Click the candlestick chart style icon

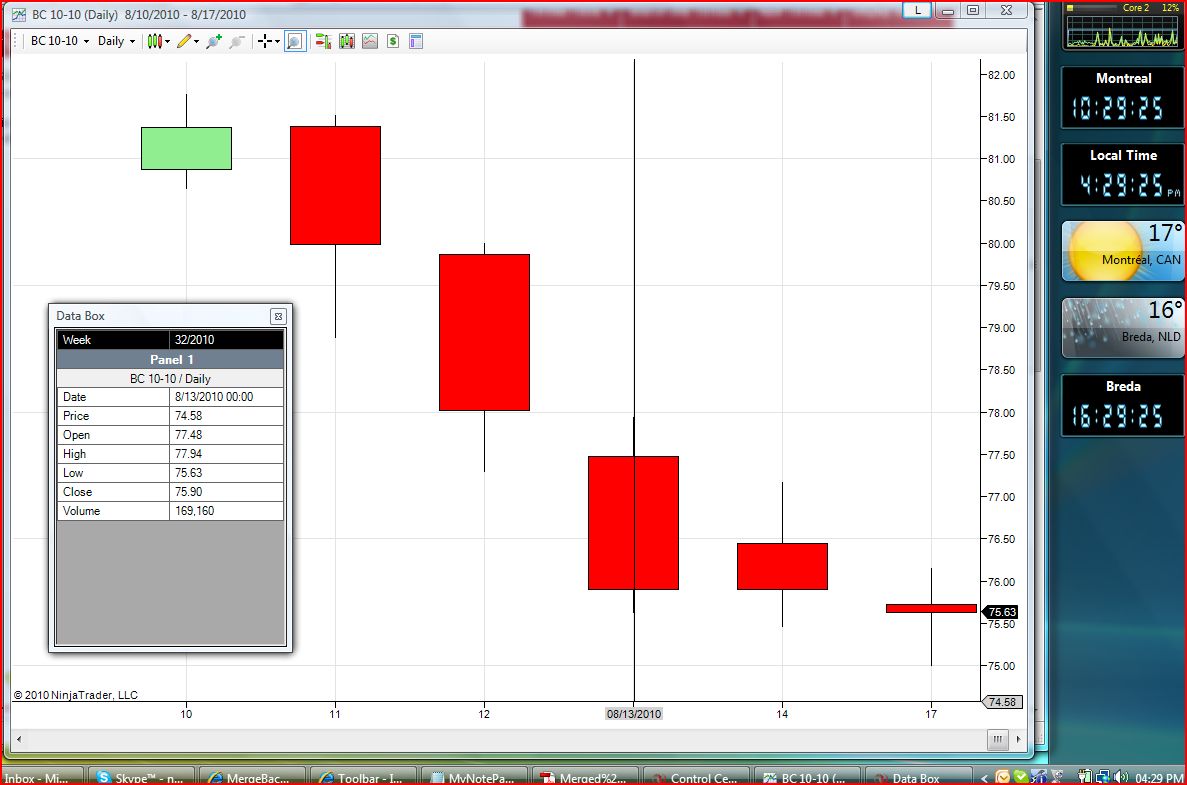[154, 41]
